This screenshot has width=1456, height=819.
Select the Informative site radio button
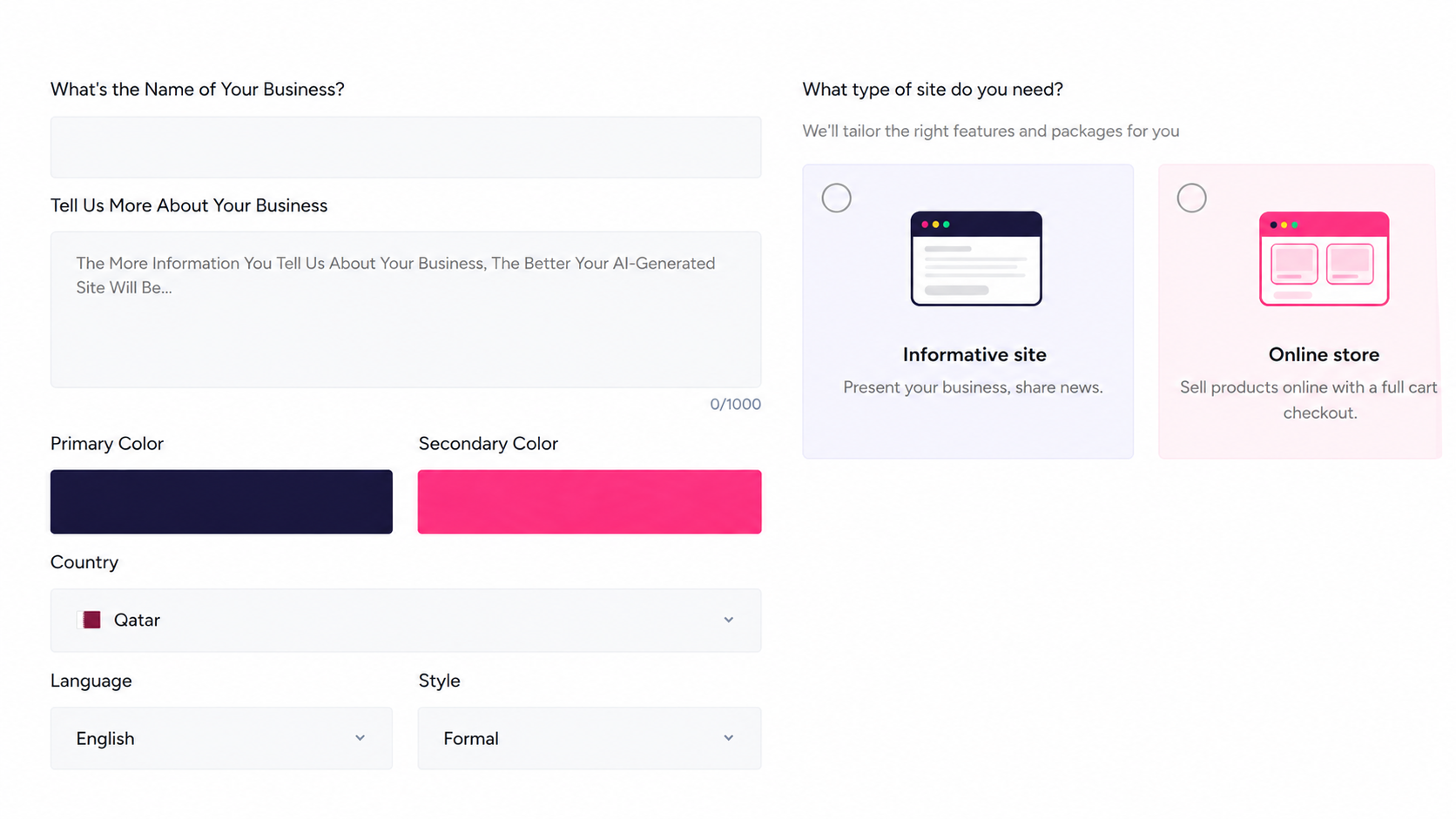[x=836, y=198]
